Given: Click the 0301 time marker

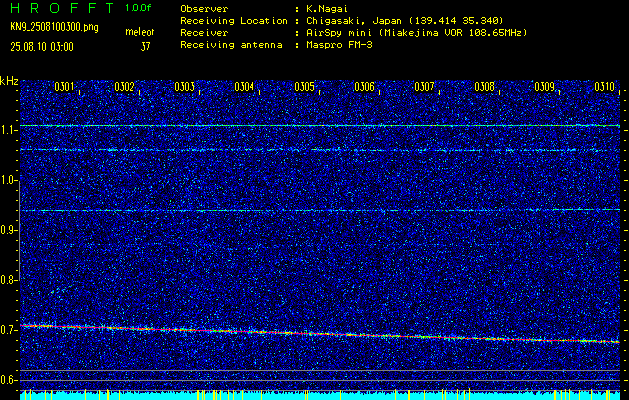Looking at the screenshot, I should pyautogui.click(x=64, y=87).
